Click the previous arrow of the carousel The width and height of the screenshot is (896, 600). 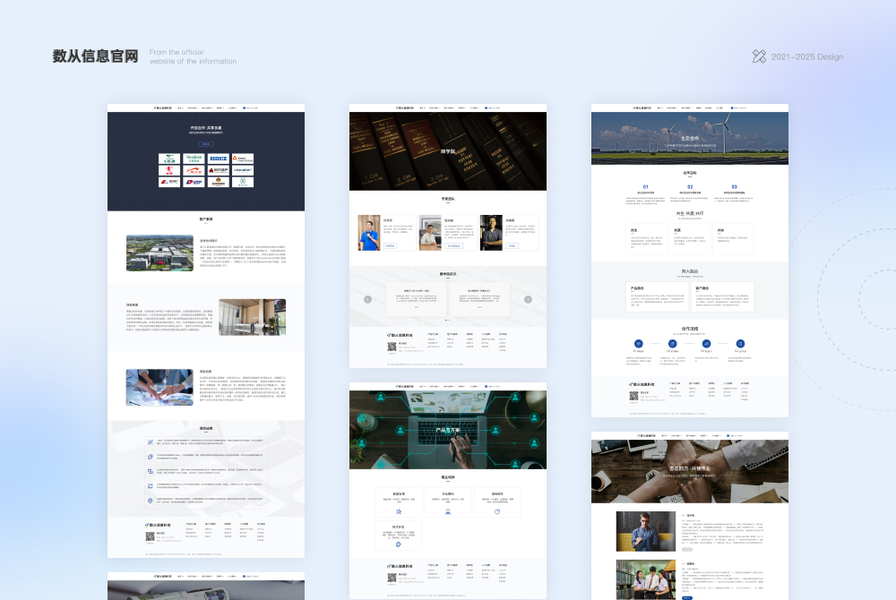click(x=367, y=299)
